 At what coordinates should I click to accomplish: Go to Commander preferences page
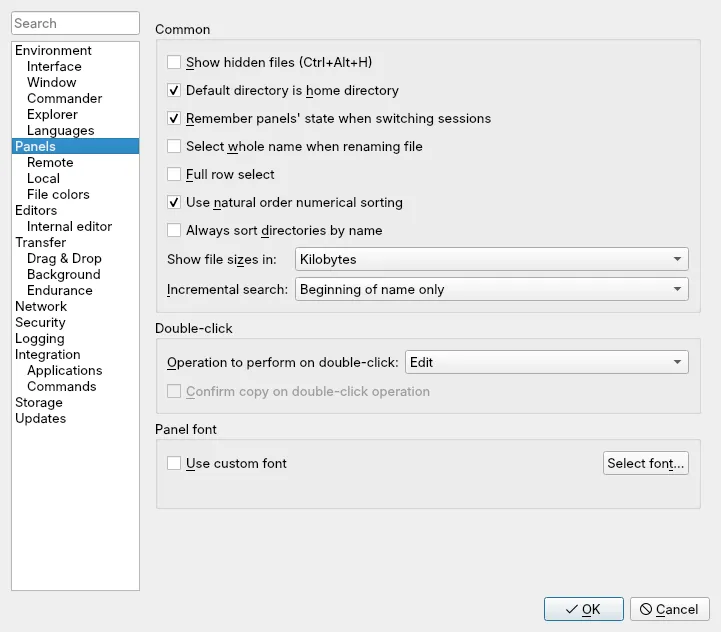pyautogui.click(x=64, y=98)
